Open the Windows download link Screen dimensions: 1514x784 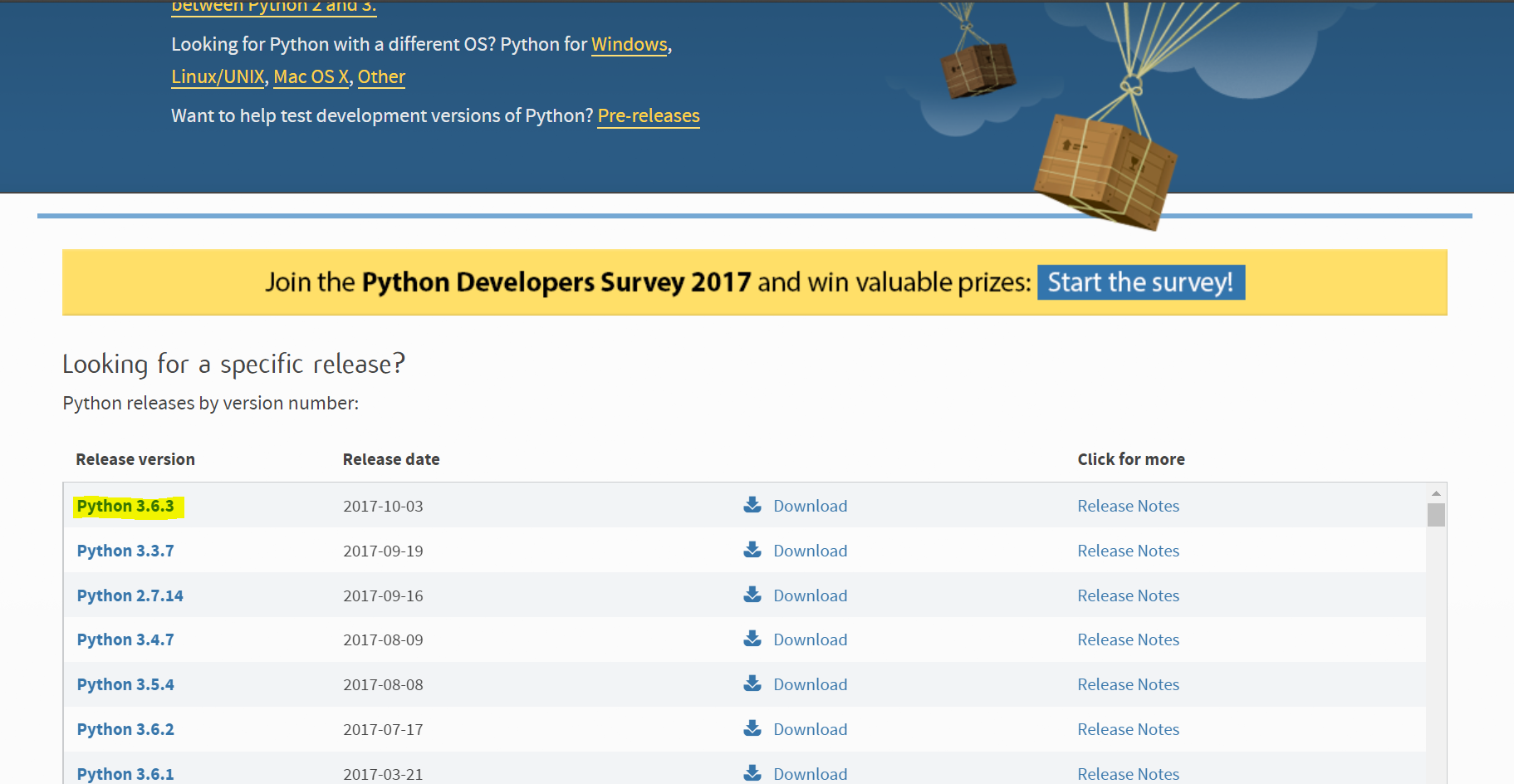point(629,45)
